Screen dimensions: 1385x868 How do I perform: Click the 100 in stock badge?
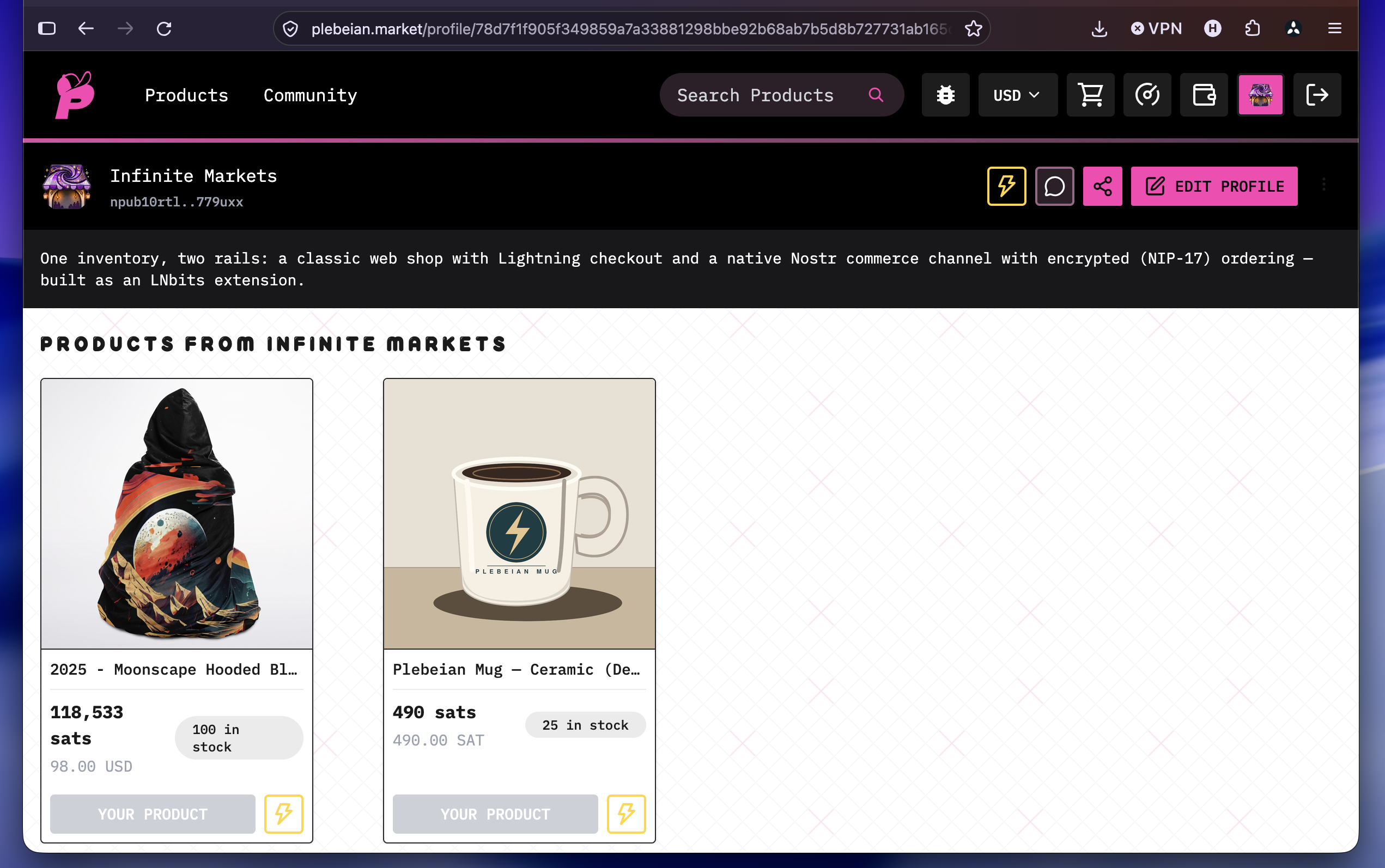pyautogui.click(x=239, y=738)
